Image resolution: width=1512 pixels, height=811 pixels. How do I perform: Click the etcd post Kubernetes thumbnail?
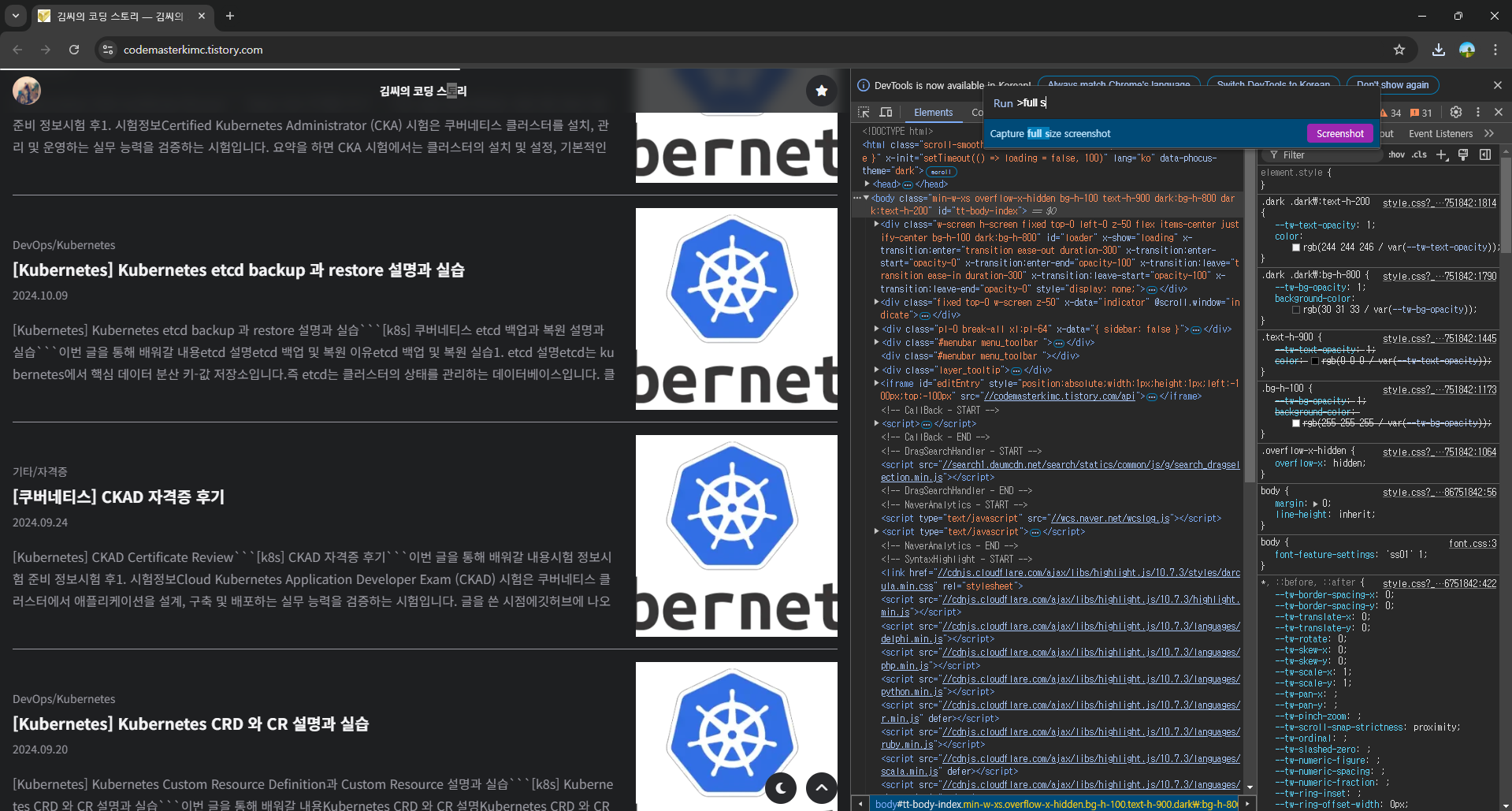(x=737, y=309)
